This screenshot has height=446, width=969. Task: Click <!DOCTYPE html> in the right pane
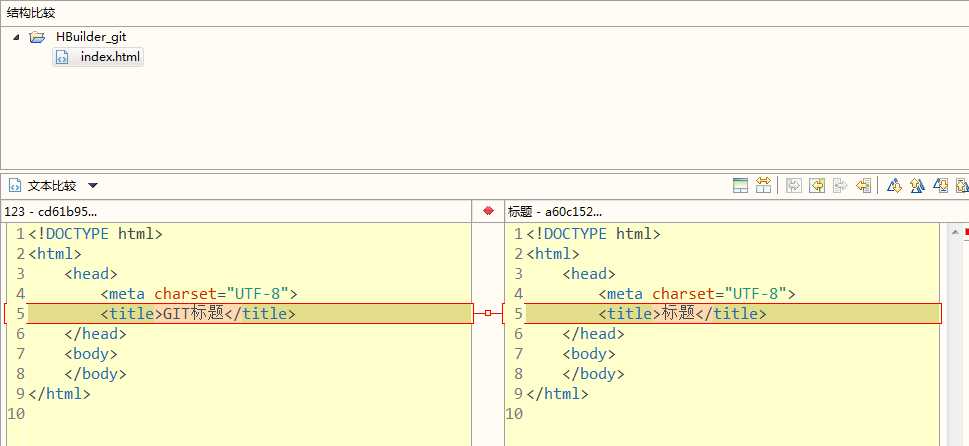tap(593, 234)
